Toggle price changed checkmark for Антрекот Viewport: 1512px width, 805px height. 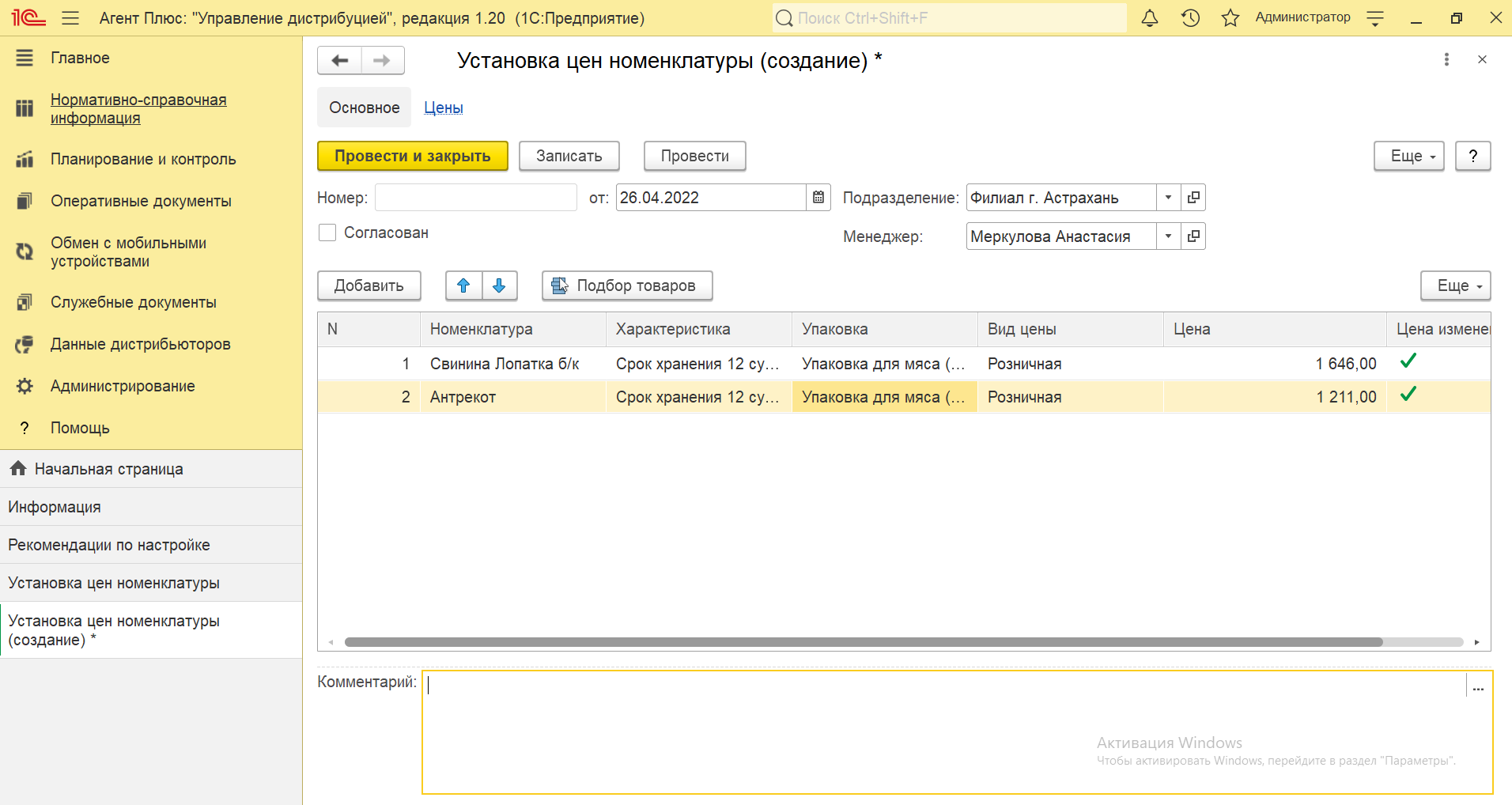(1408, 395)
